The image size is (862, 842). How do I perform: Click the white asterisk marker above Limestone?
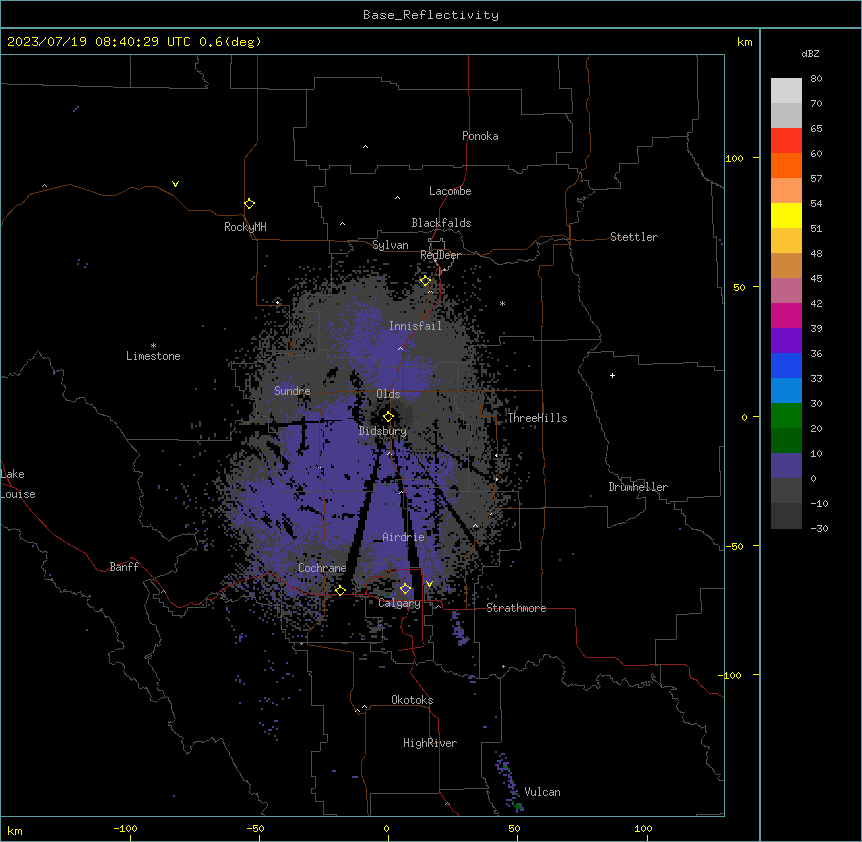click(153, 346)
